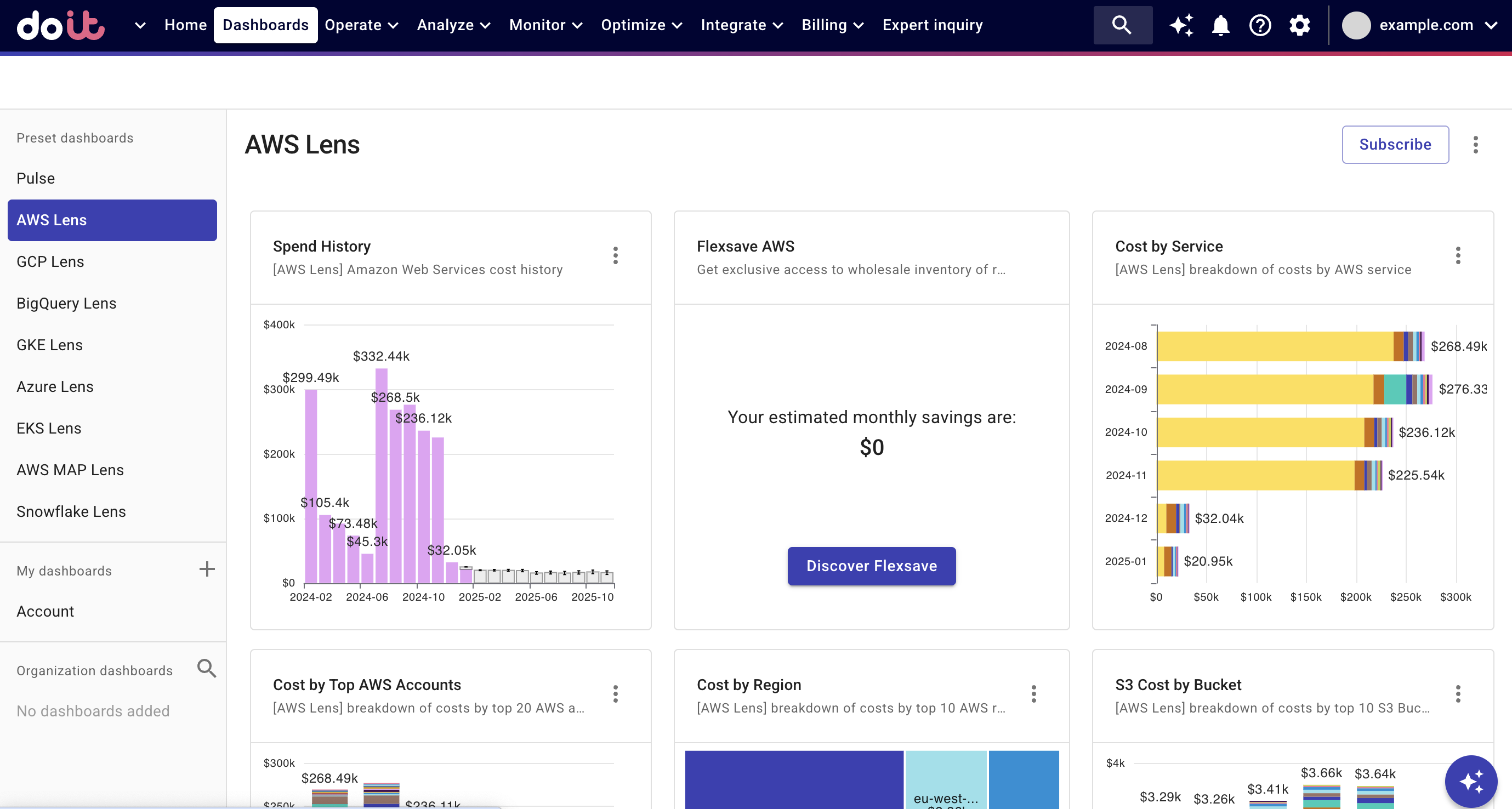Click the 'Organization dashboards' label
Viewport: 1512px width, 809px height.
[x=94, y=670]
